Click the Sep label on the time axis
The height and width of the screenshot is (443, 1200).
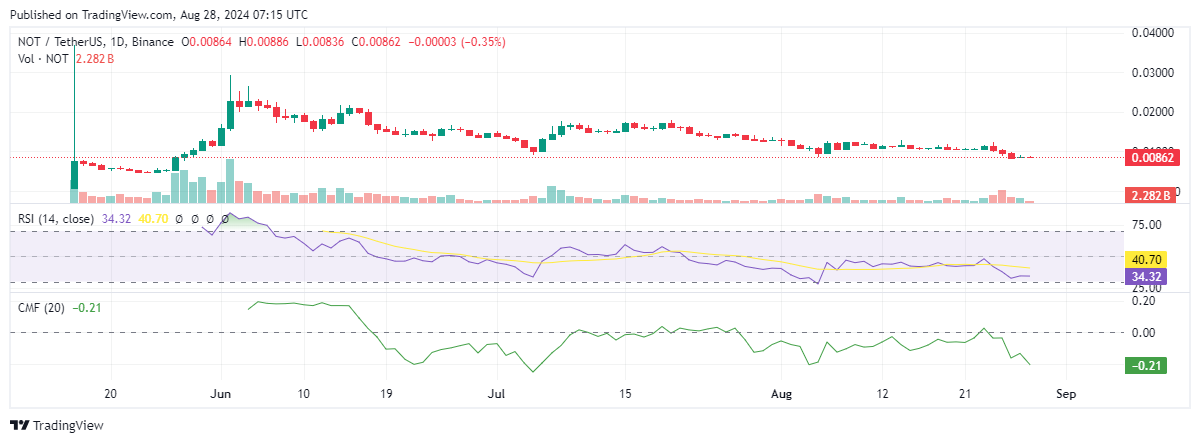point(1066,394)
